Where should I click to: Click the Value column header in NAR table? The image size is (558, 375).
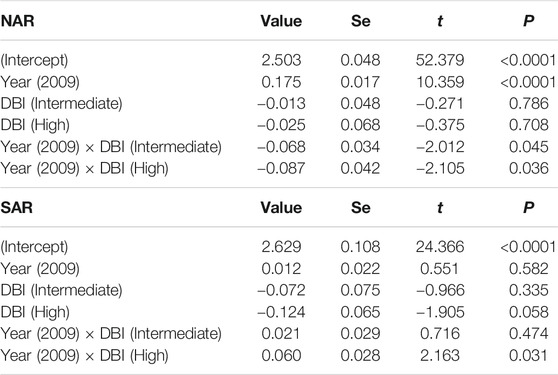click(281, 21)
